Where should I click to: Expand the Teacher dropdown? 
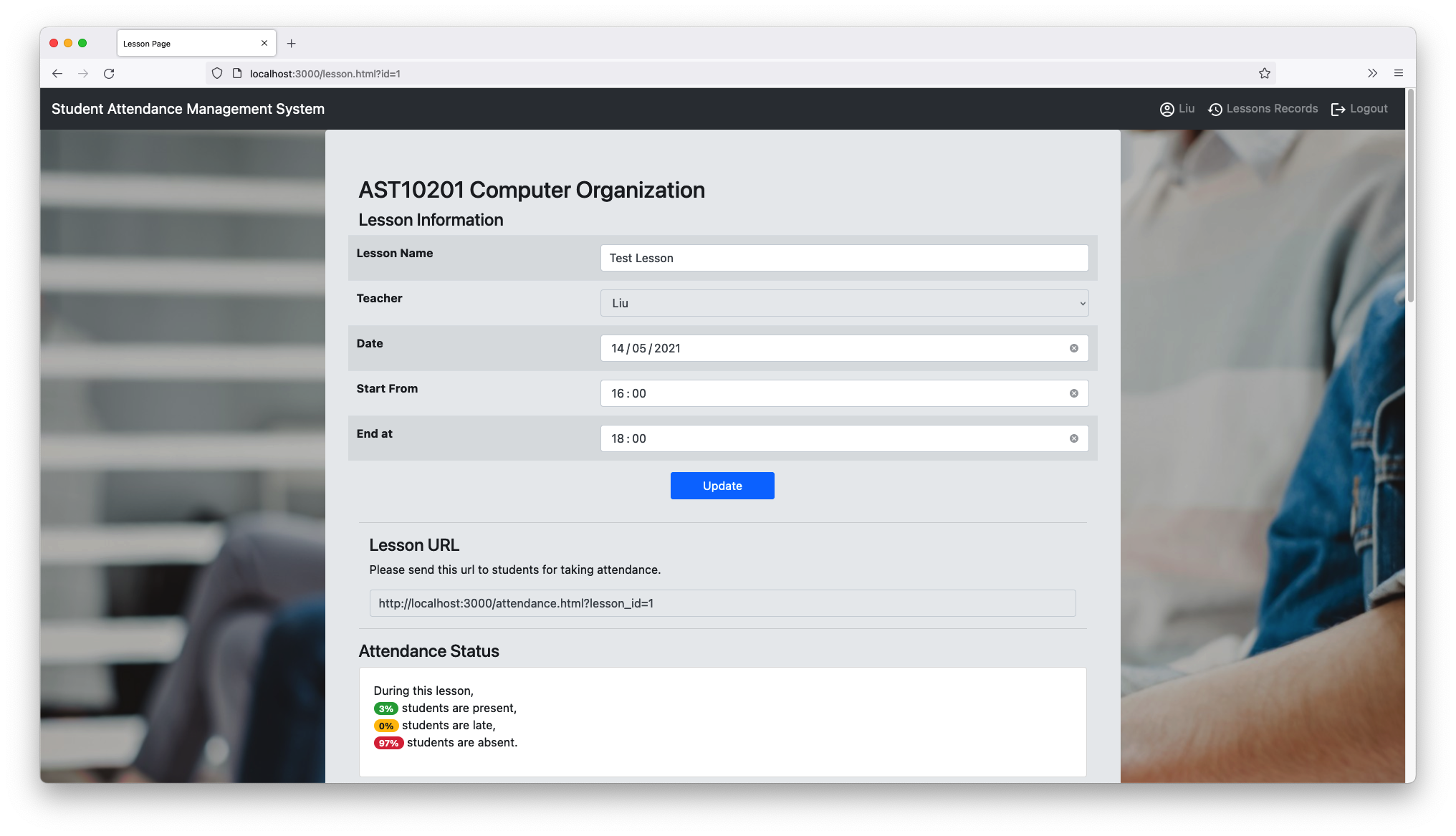[844, 303]
